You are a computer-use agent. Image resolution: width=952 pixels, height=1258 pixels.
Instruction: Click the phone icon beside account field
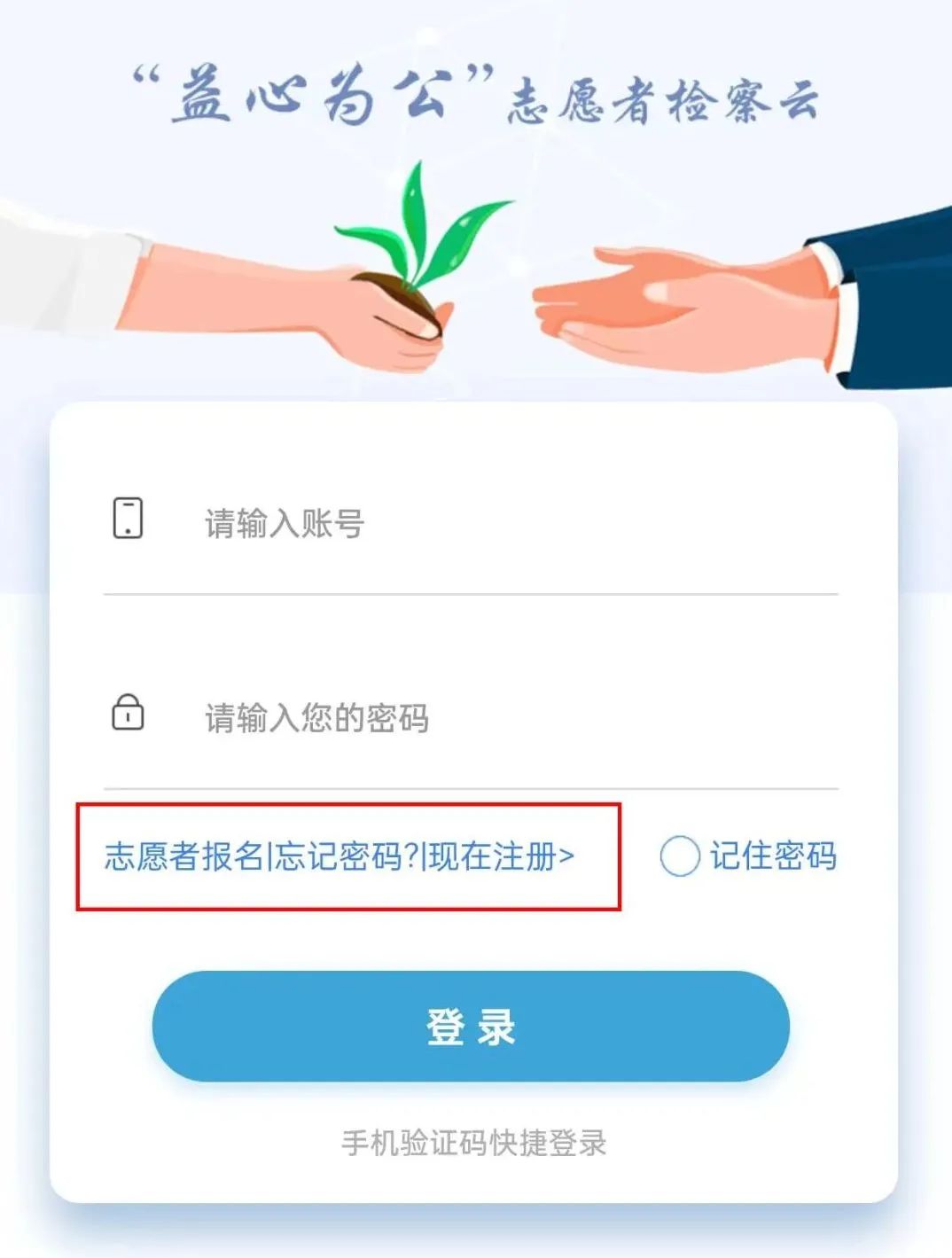[128, 518]
